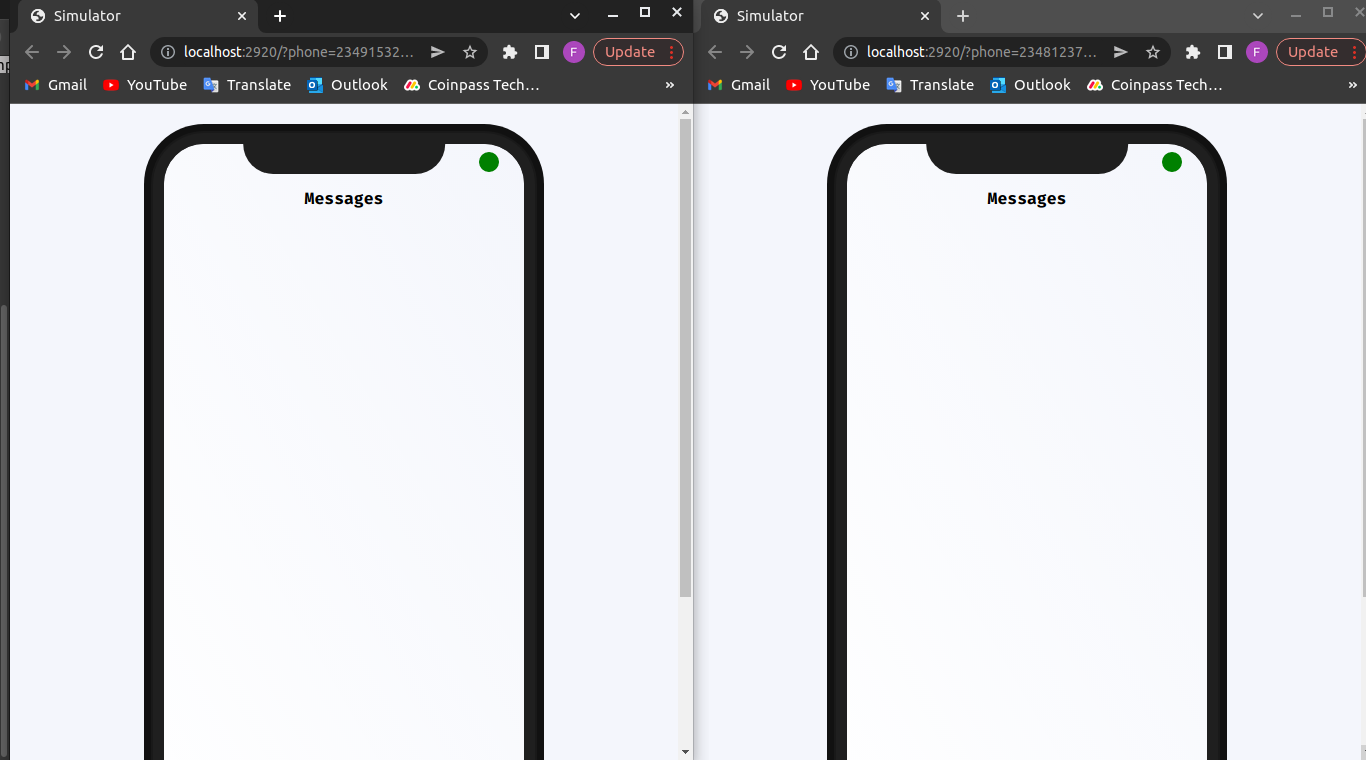
Task: Open profile avatar F in left window
Action: pyautogui.click(x=574, y=52)
